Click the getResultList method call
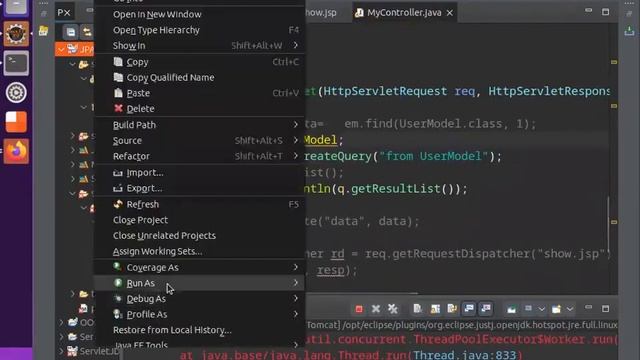The height and width of the screenshot is (360, 640). tap(396, 189)
